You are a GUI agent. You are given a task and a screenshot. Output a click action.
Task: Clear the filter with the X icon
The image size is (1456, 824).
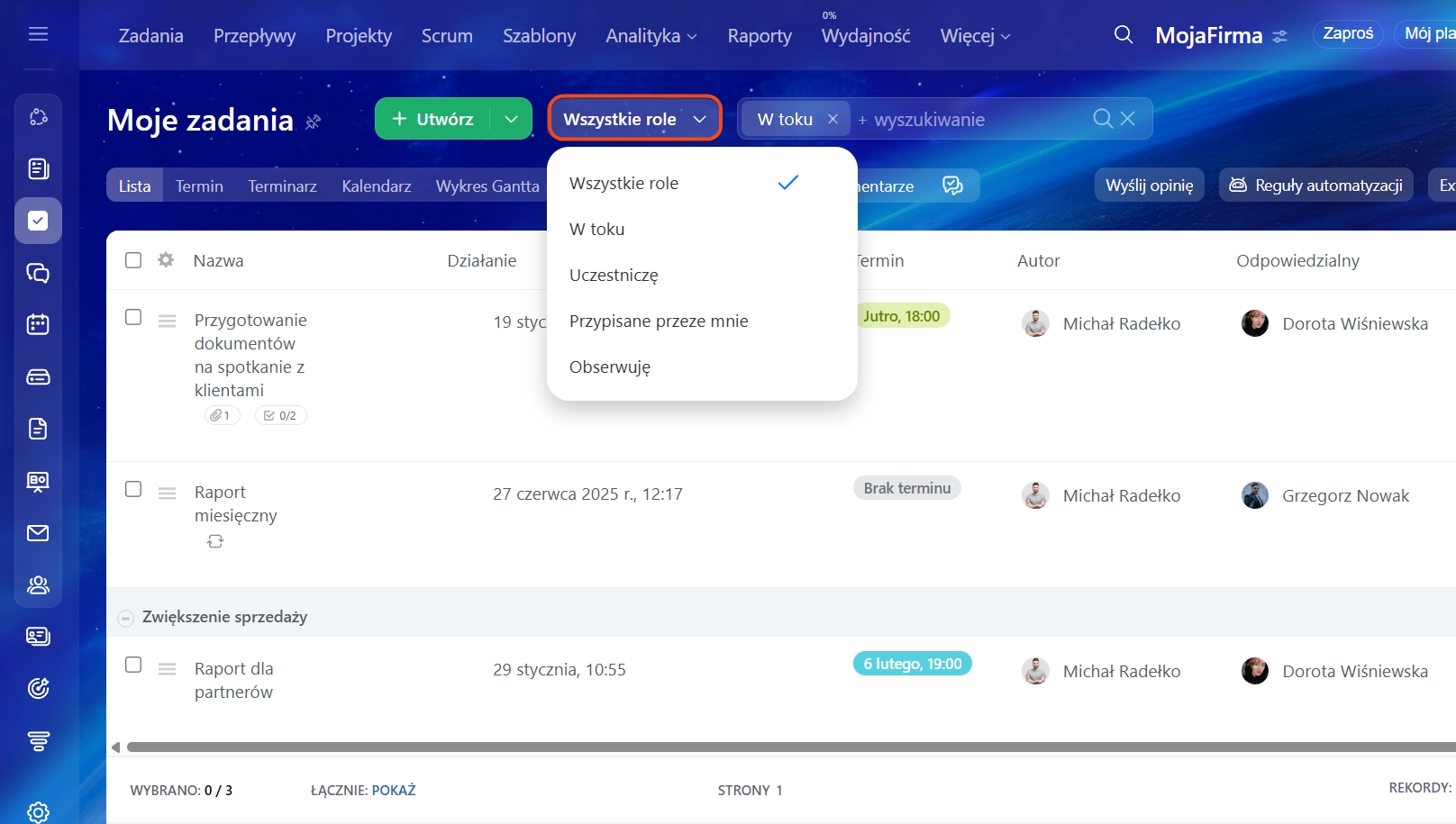[x=1128, y=118]
